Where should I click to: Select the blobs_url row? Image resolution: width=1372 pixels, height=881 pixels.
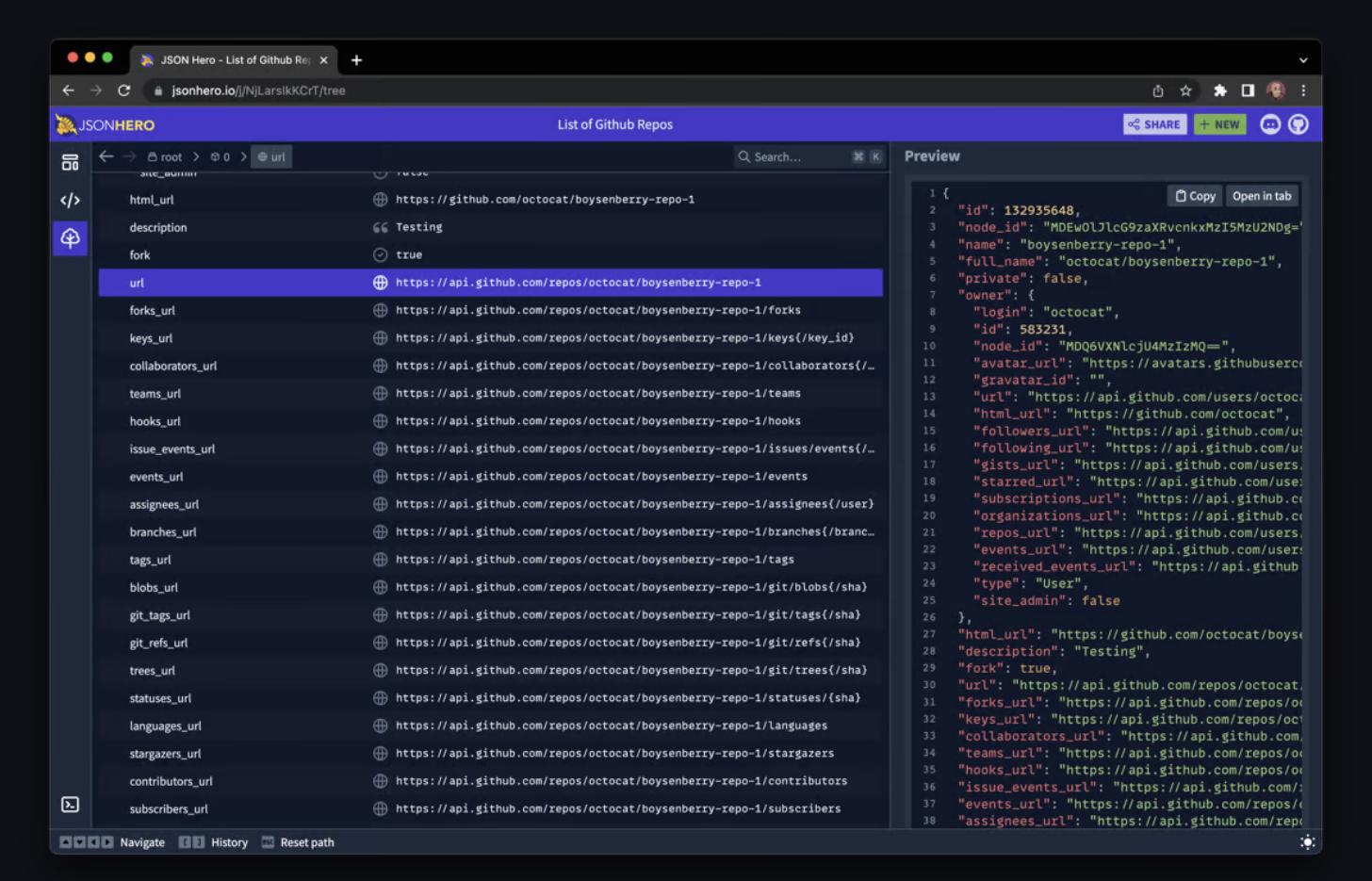click(x=491, y=588)
